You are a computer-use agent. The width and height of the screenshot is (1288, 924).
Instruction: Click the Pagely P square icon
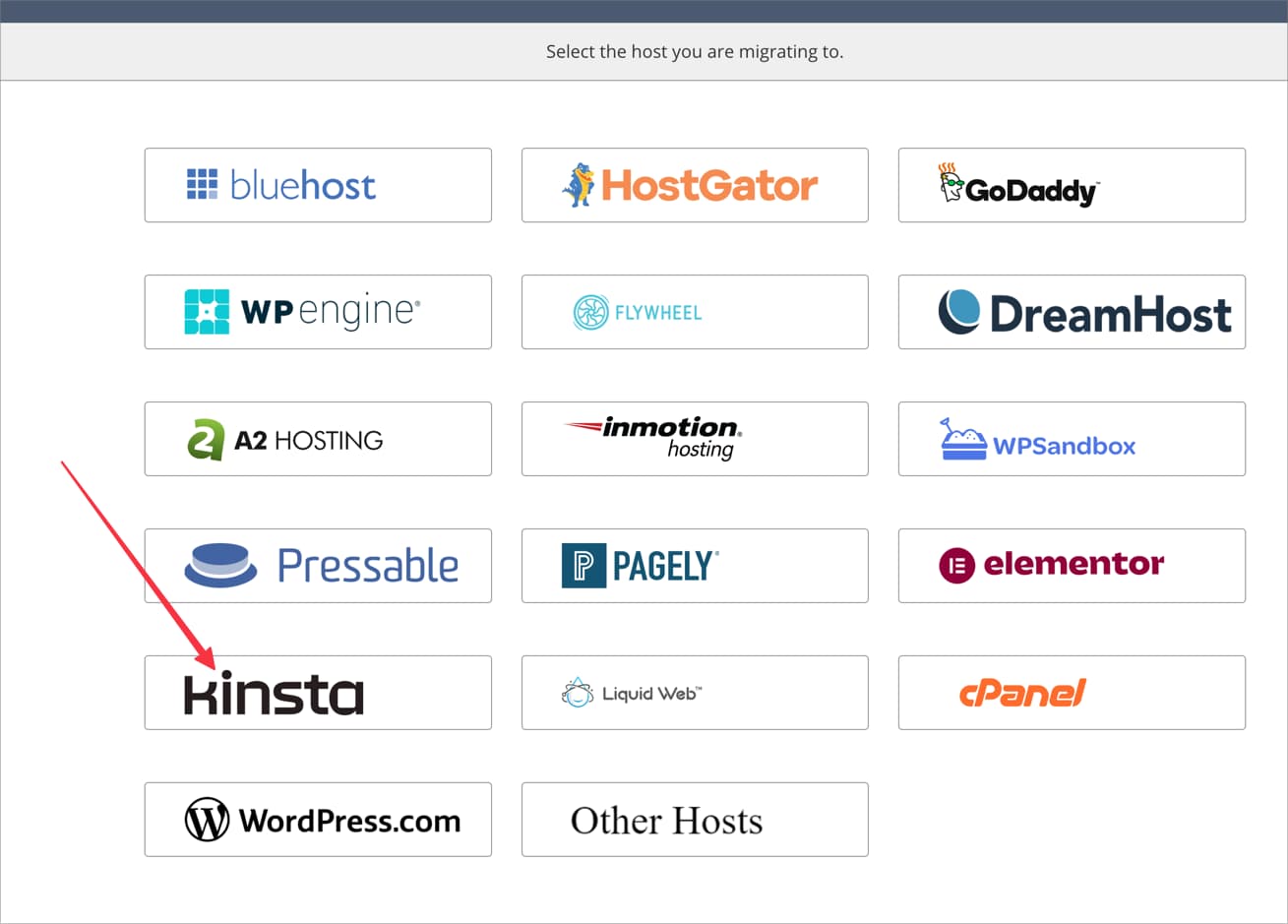[x=583, y=566]
